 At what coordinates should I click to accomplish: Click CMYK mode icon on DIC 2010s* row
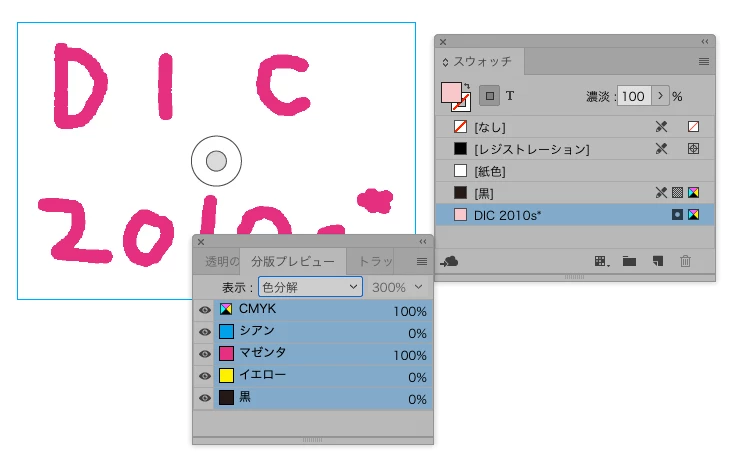(x=693, y=215)
